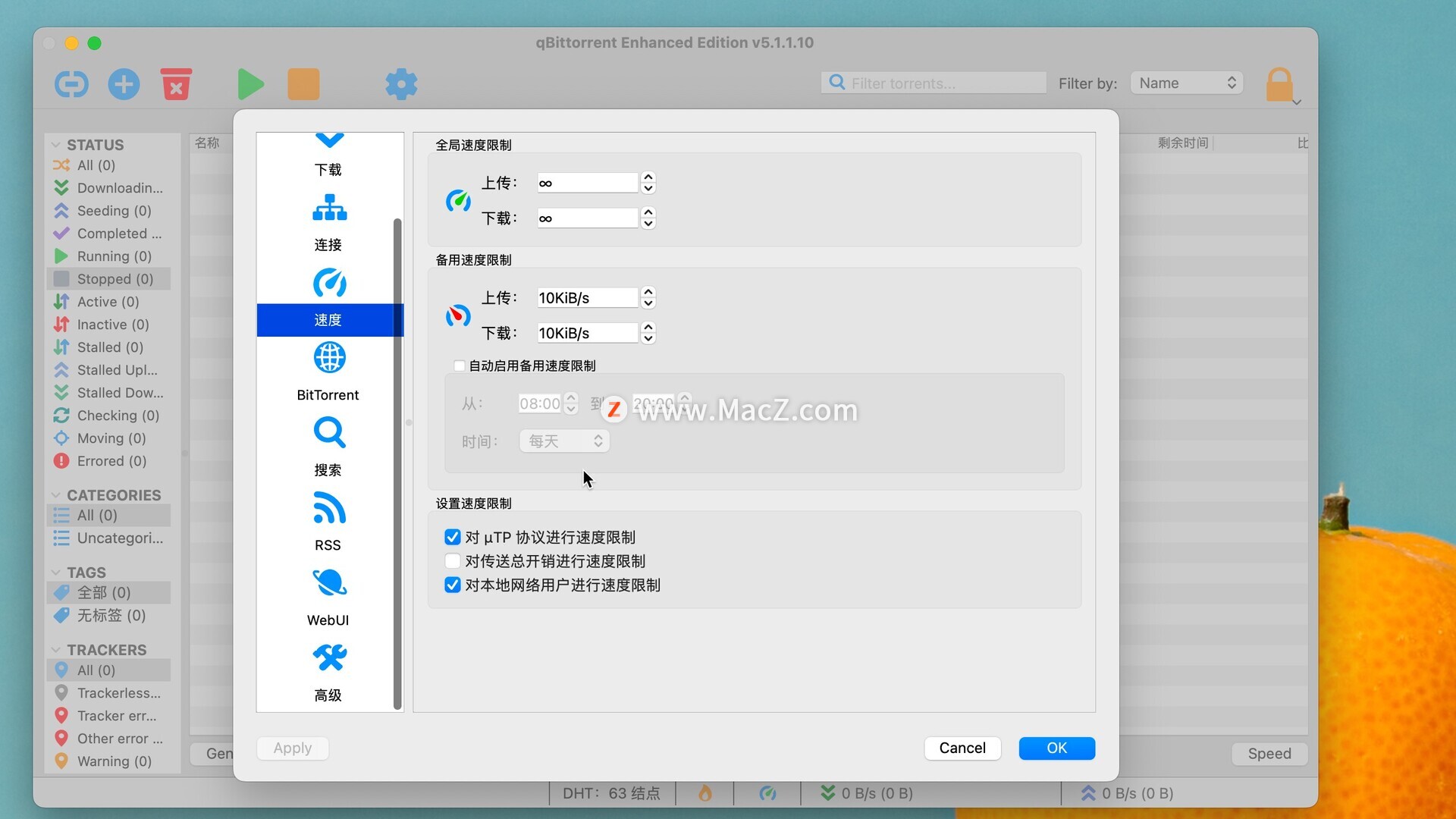
Task: Confirm settings with the OK button
Action: click(1057, 748)
